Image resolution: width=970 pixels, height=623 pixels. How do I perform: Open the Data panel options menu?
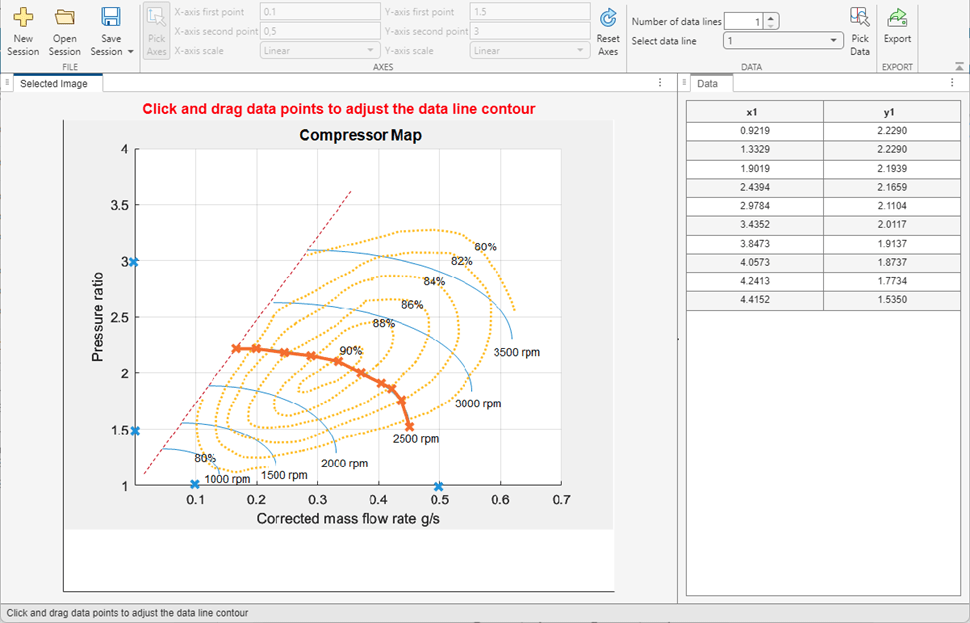click(952, 83)
